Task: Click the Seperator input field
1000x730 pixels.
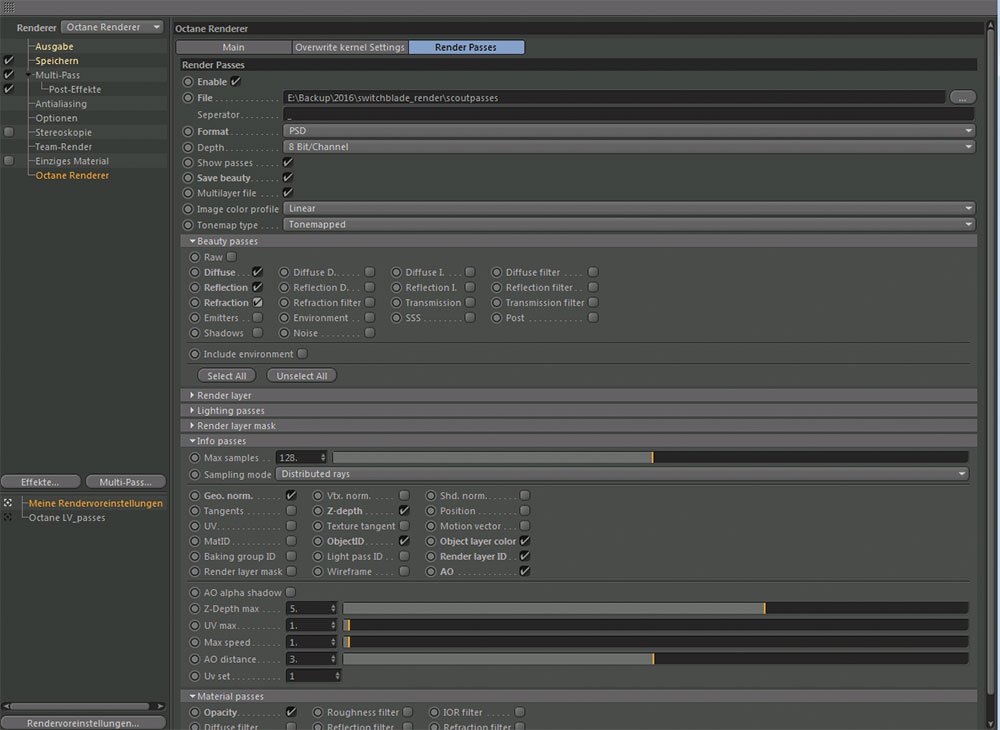Action: click(629, 115)
